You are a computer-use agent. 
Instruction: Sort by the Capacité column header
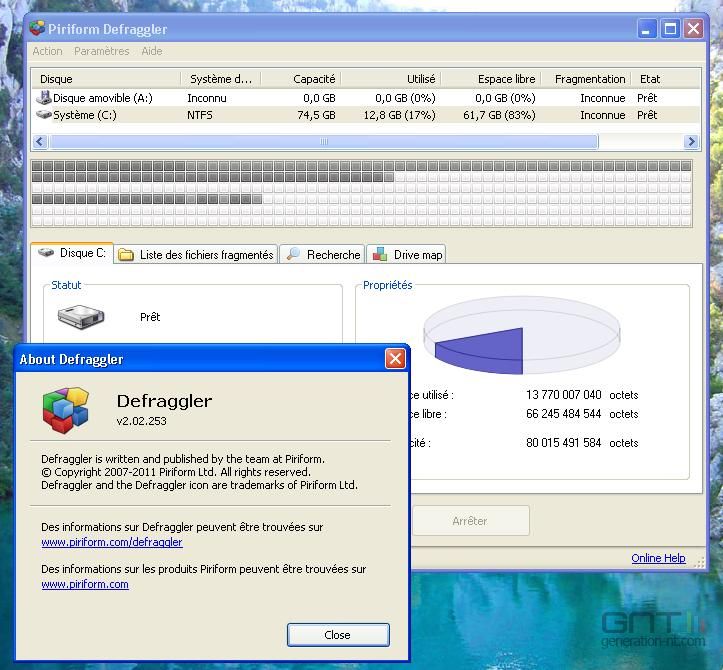[x=301, y=79]
